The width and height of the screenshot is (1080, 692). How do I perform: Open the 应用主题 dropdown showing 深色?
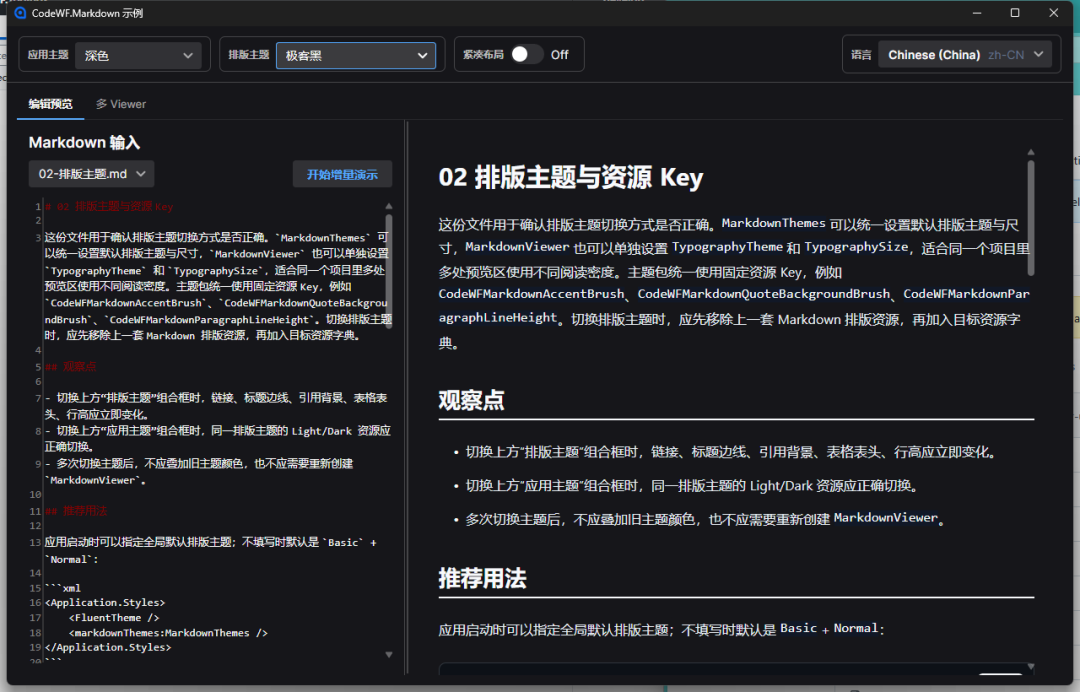coord(138,56)
